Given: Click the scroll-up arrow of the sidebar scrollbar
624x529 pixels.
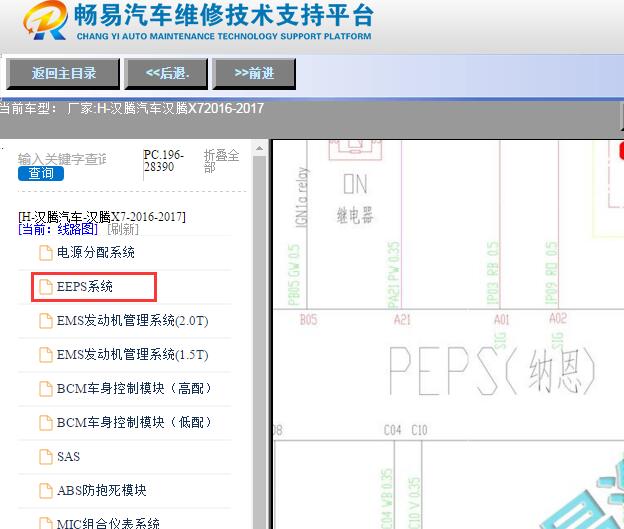Looking at the screenshot, I should 259,148.
